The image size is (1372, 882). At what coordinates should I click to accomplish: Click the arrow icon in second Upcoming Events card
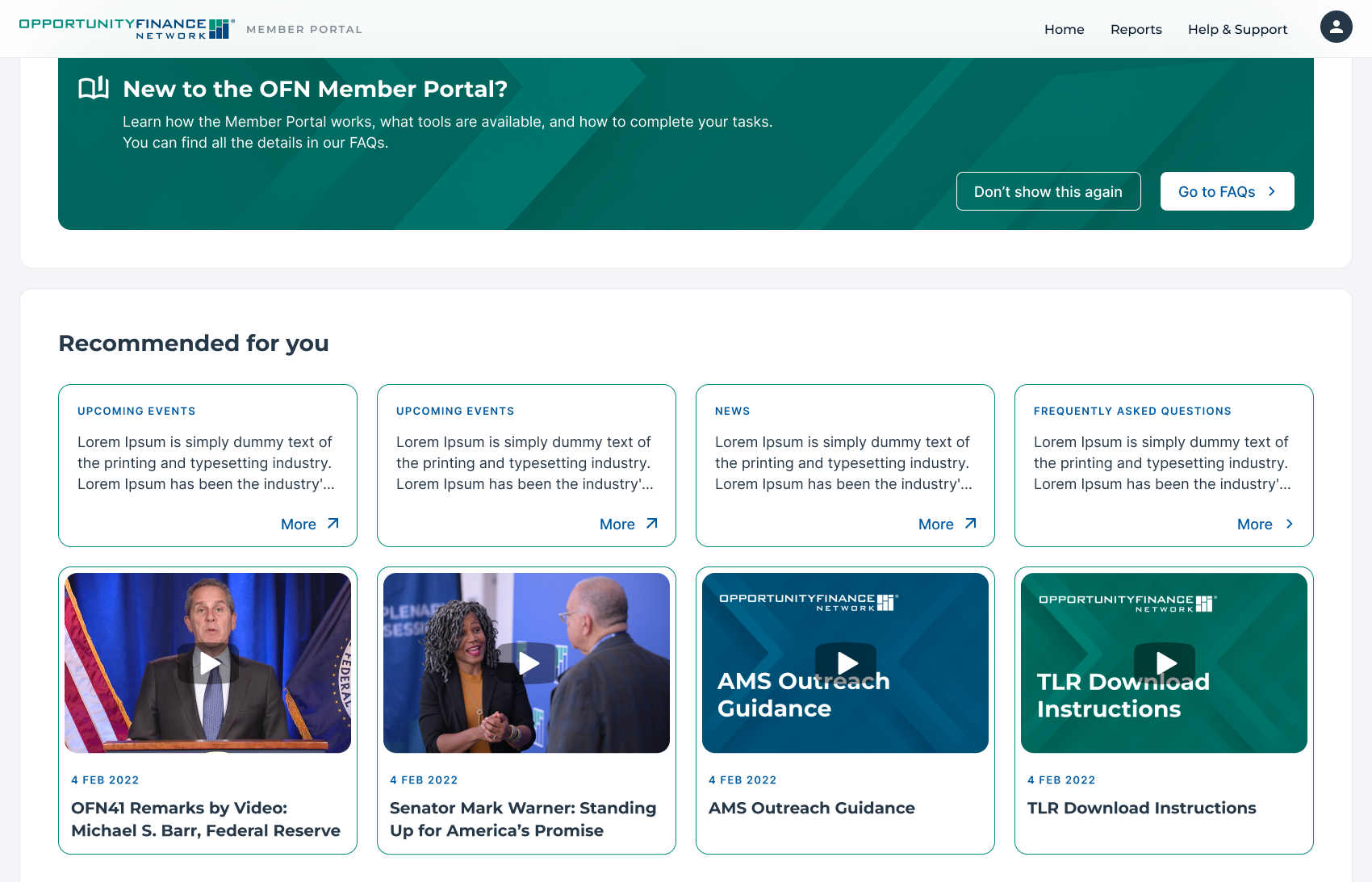pos(651,524)
